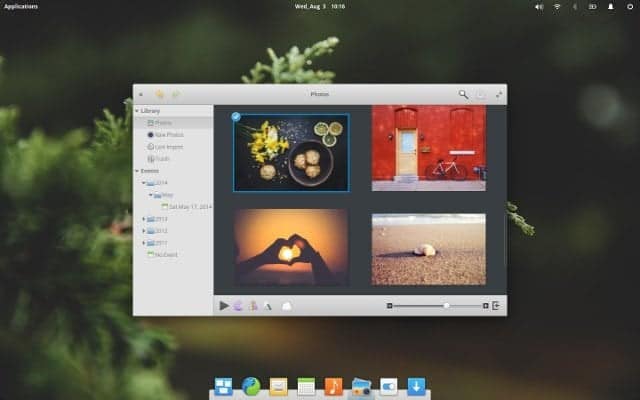Screen dimensions: 640x400
Task: Open the volume indicator in the top panel
Action: click(x=539, y=7)
